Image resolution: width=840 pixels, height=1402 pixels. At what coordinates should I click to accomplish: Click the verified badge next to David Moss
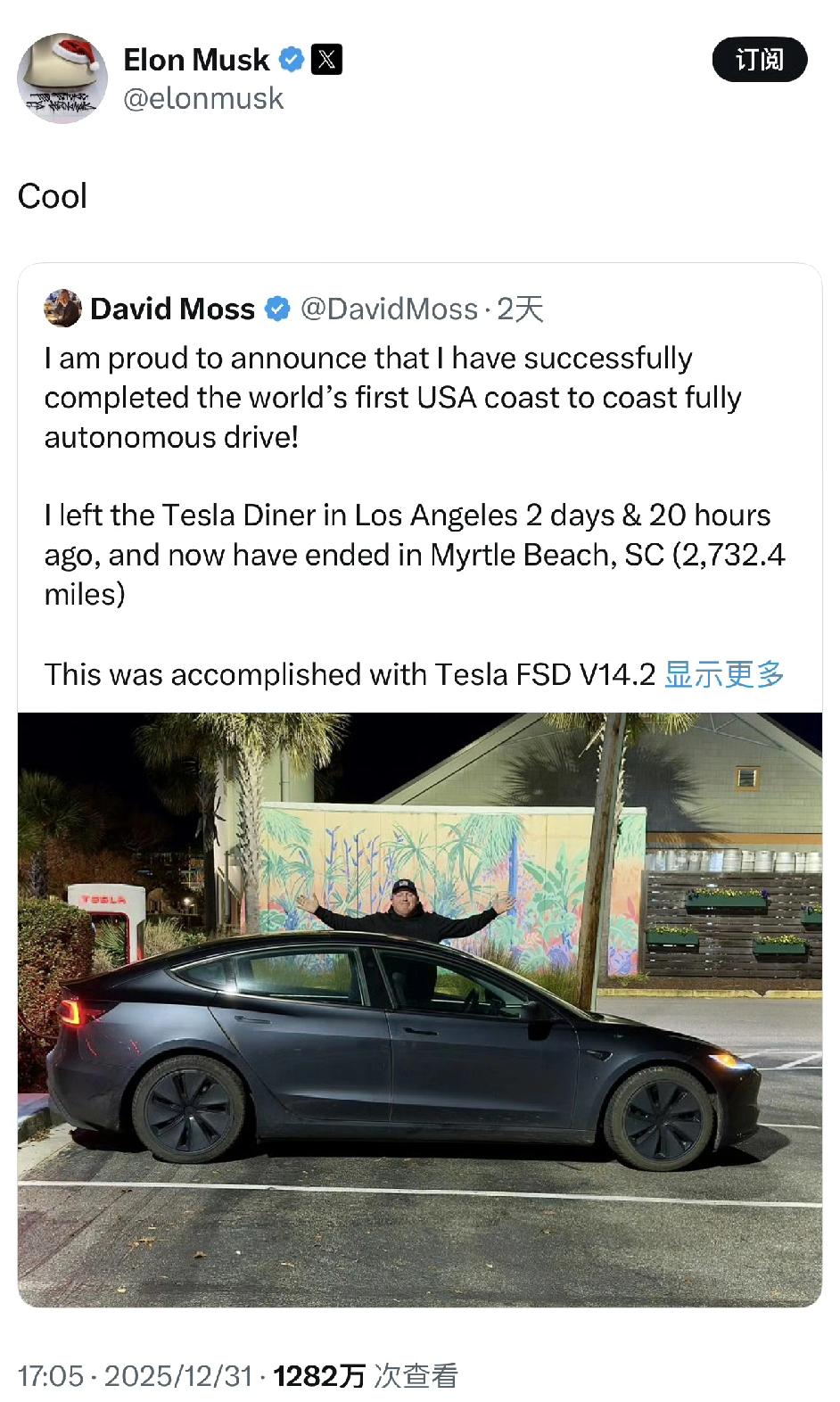click(x=277, y=309)
